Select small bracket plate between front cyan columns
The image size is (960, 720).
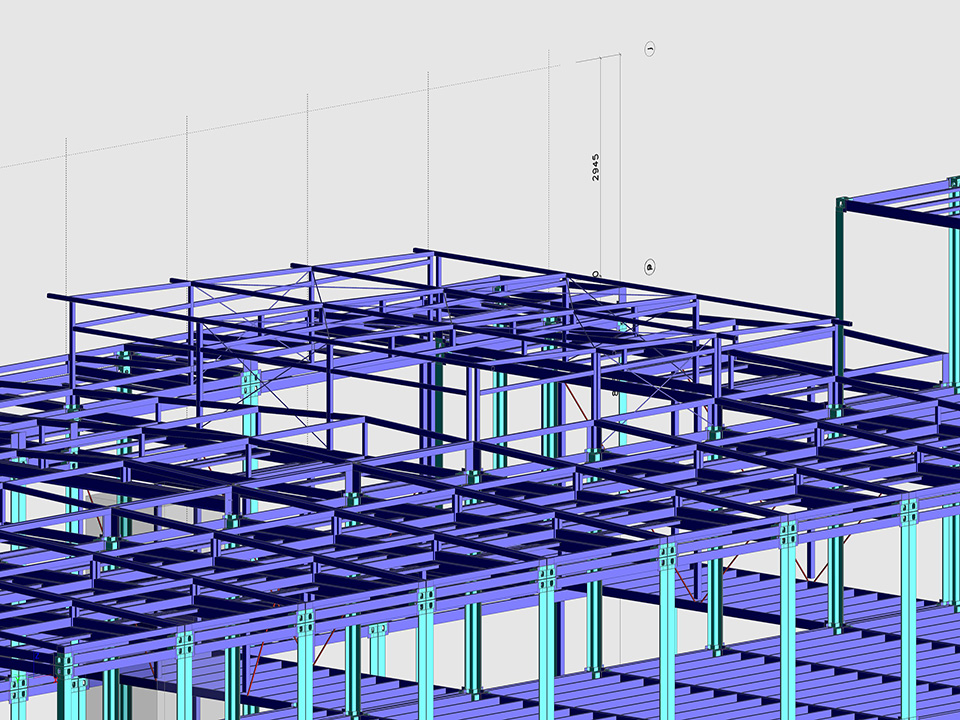[378, 631]
